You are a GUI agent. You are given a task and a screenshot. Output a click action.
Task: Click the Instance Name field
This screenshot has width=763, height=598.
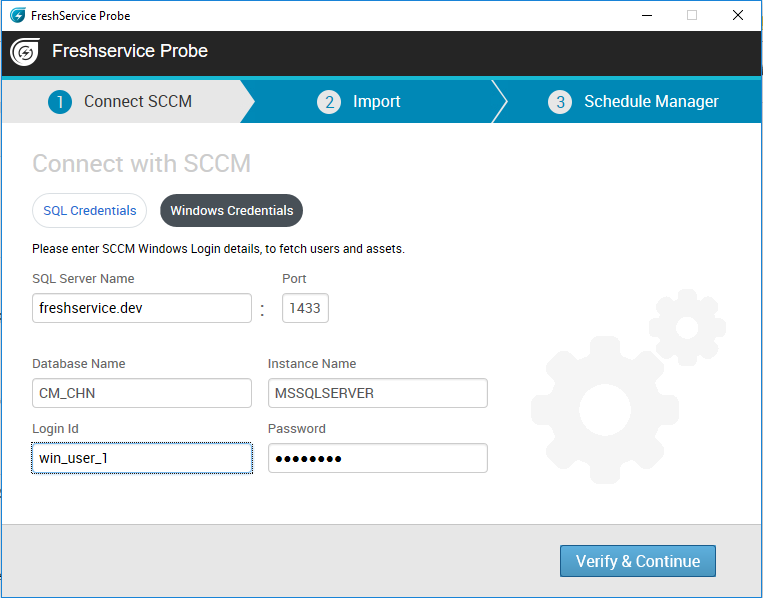pos(378,393)
